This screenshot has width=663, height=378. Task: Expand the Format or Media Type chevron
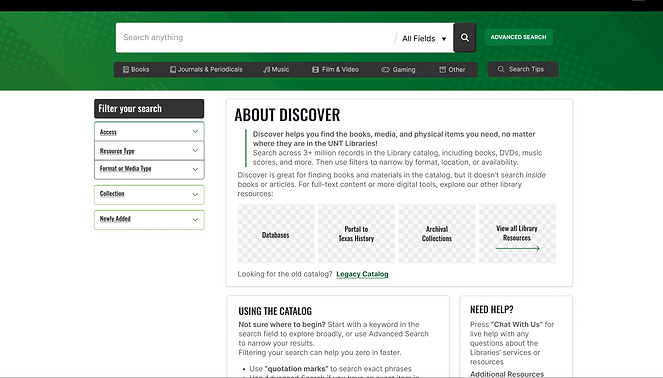click(195, 169)
